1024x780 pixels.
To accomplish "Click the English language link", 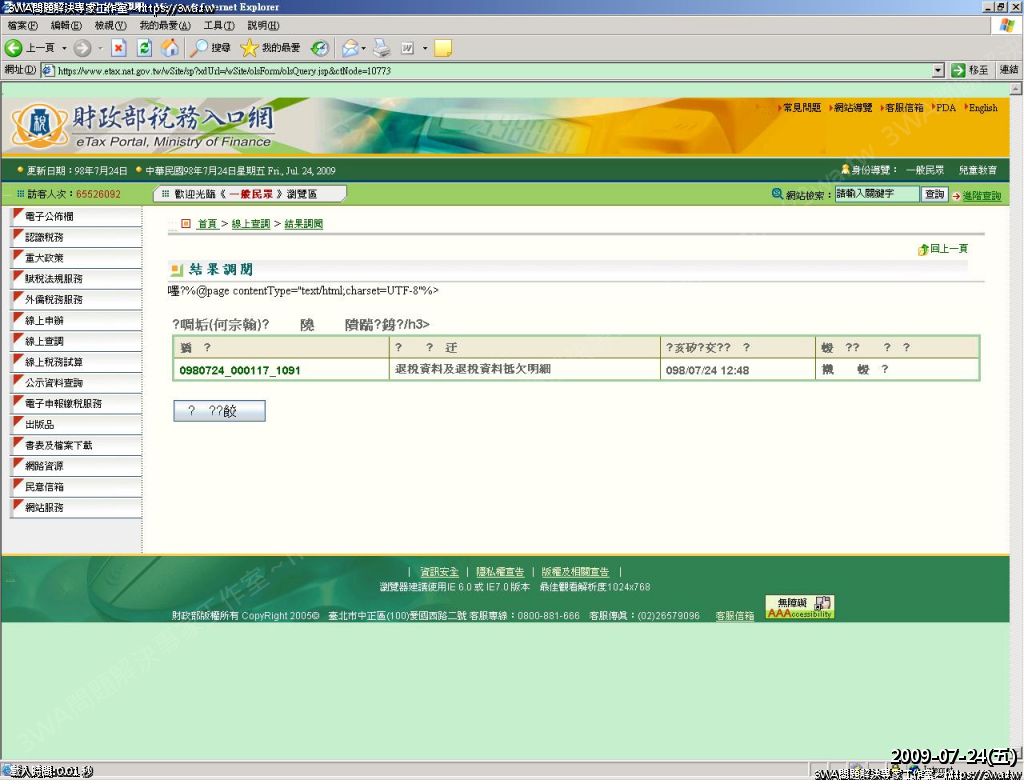I will click(982, 108).
